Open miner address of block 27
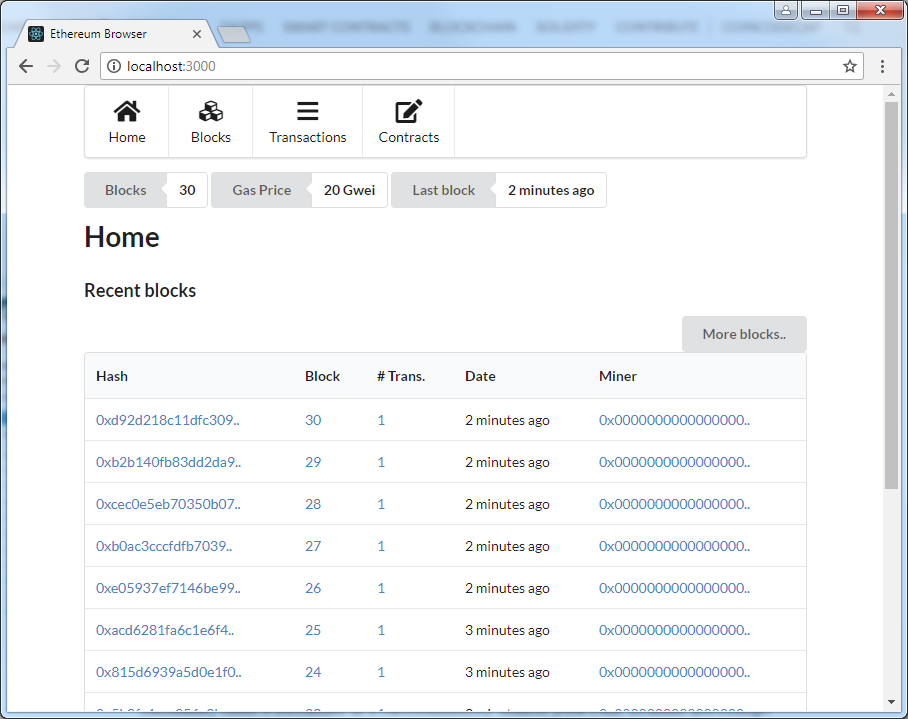The image size is (908, 719). 674,546
